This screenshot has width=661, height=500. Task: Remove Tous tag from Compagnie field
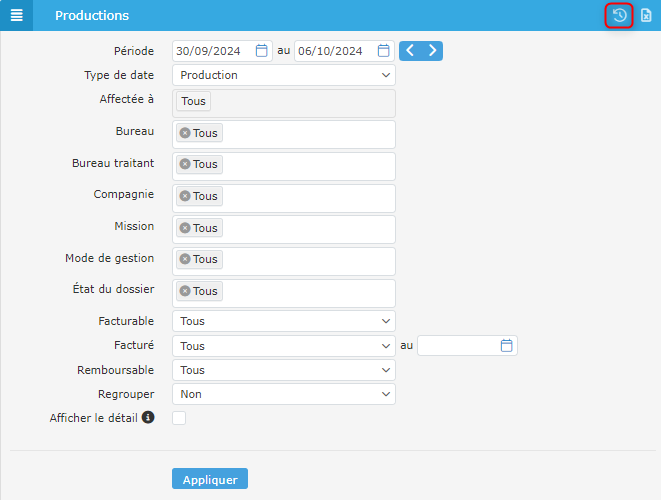[185, 196]
